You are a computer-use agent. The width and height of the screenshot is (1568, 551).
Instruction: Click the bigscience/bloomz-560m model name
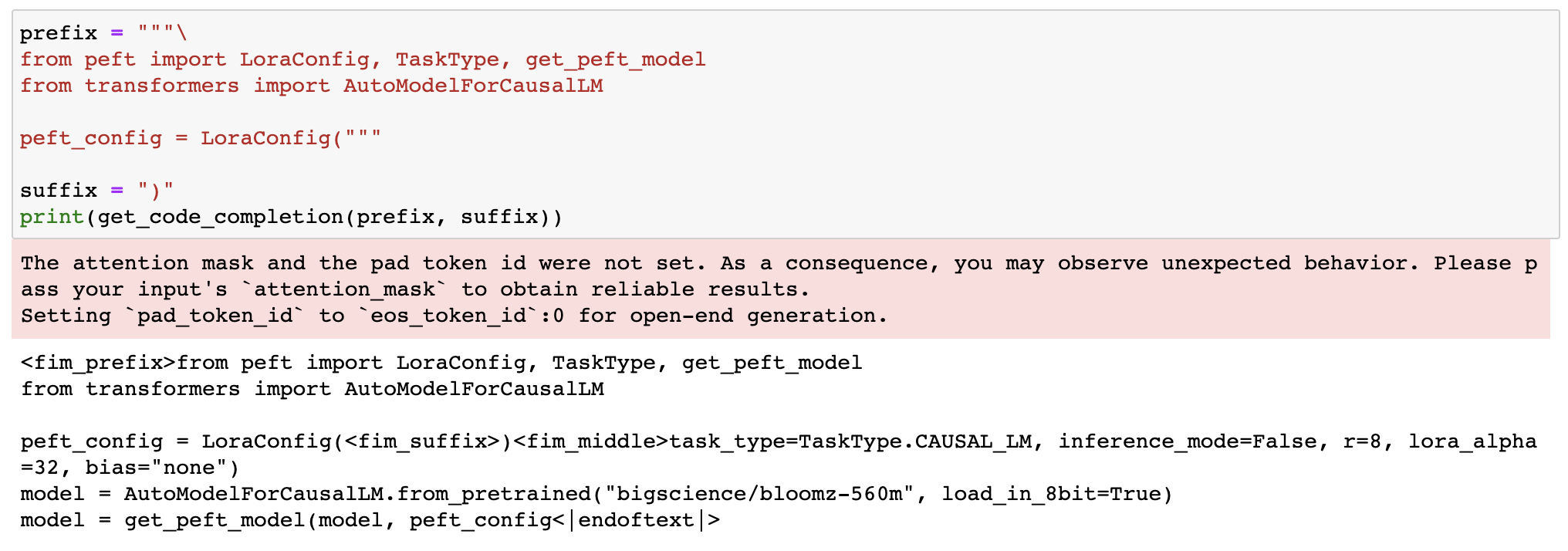[x=760, y=494]
